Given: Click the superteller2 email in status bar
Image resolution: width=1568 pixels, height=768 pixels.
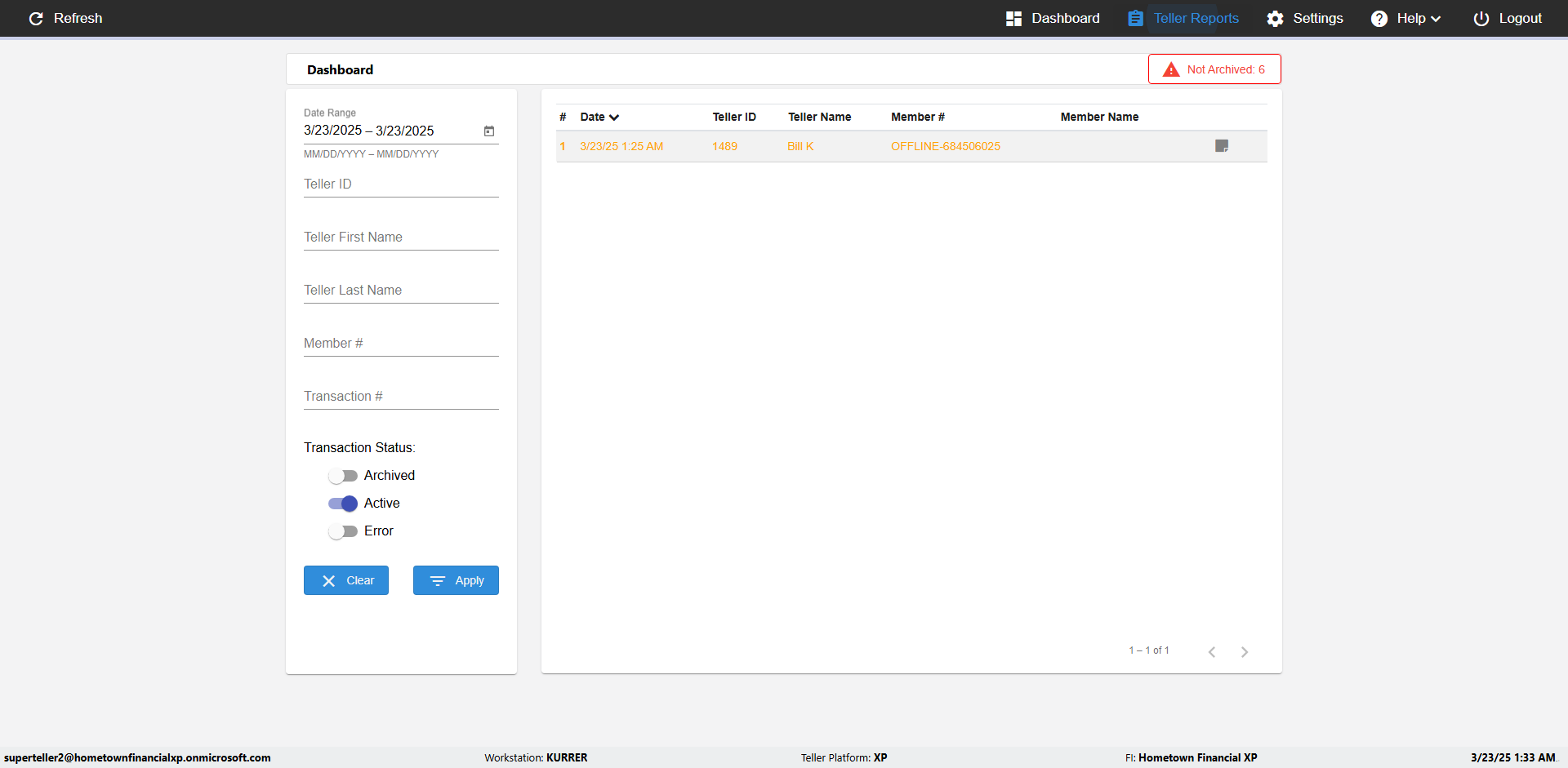Looking at the screenshot, I should coord(137,757).
